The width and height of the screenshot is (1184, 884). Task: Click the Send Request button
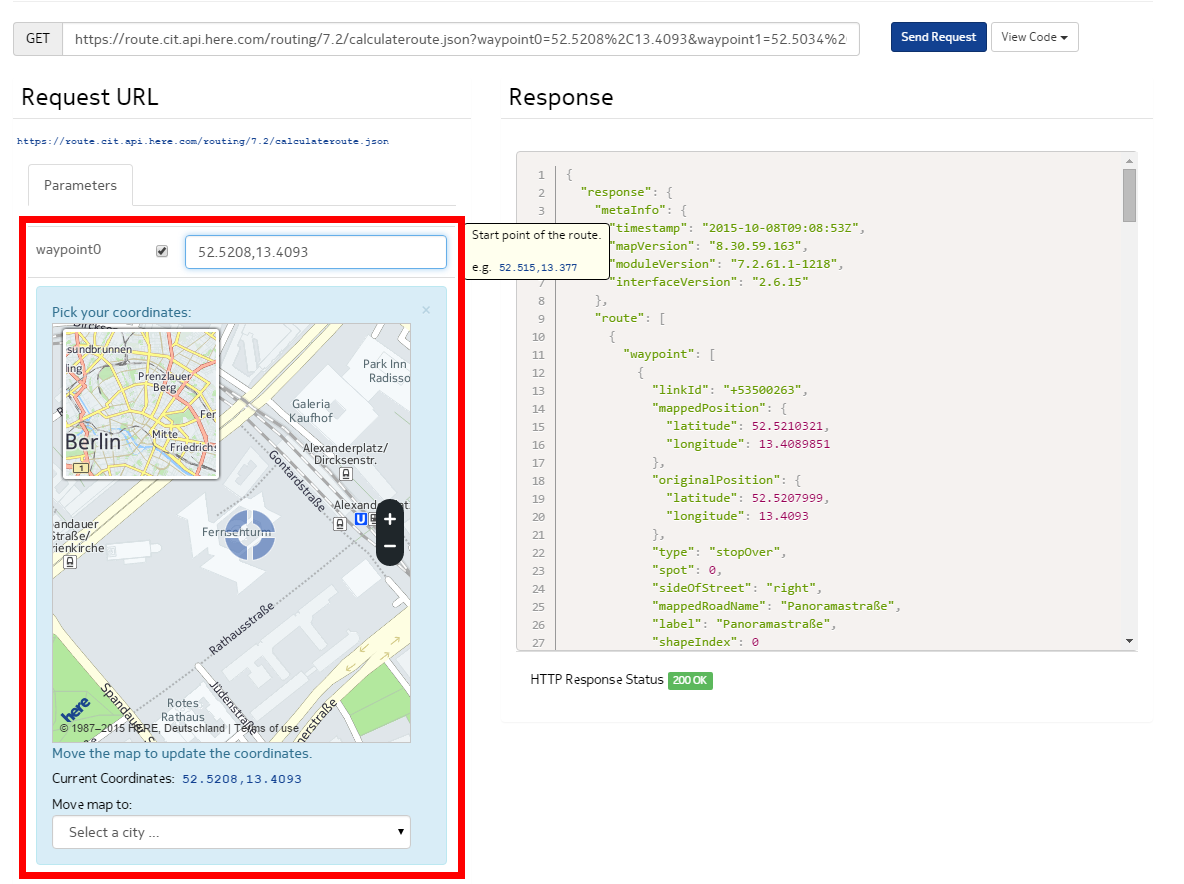coord(939,37)
